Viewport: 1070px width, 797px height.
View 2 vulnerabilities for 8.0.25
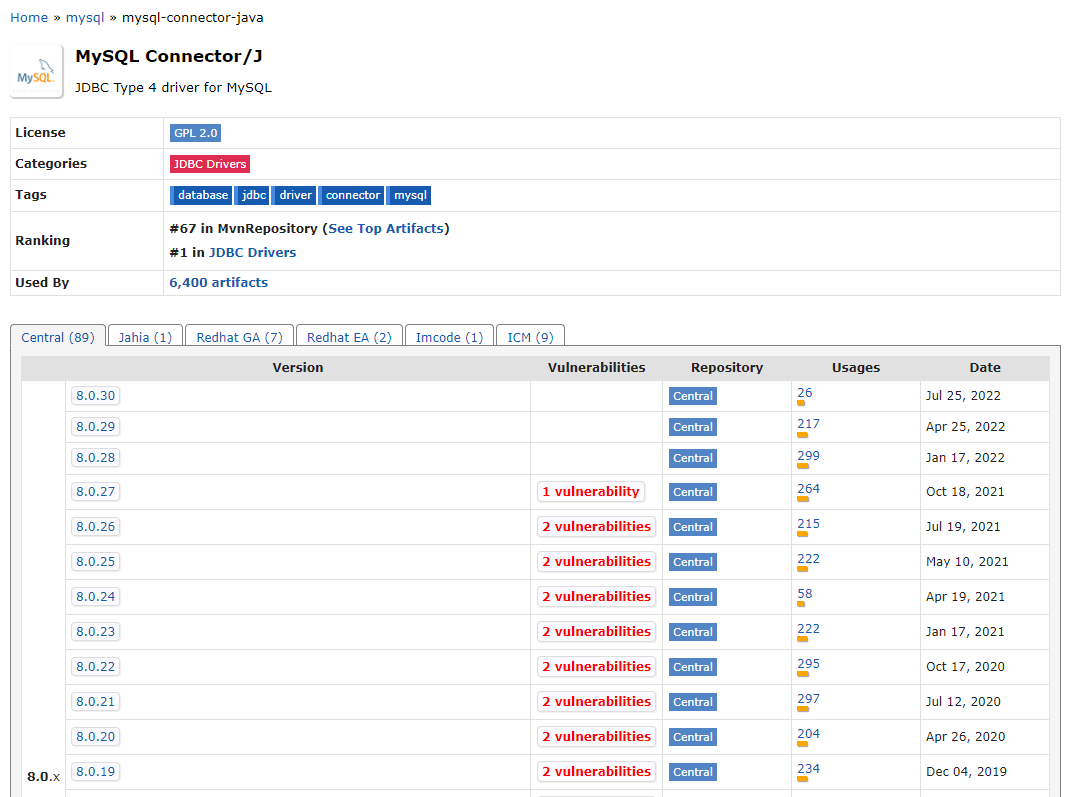[x=596, y=562]
